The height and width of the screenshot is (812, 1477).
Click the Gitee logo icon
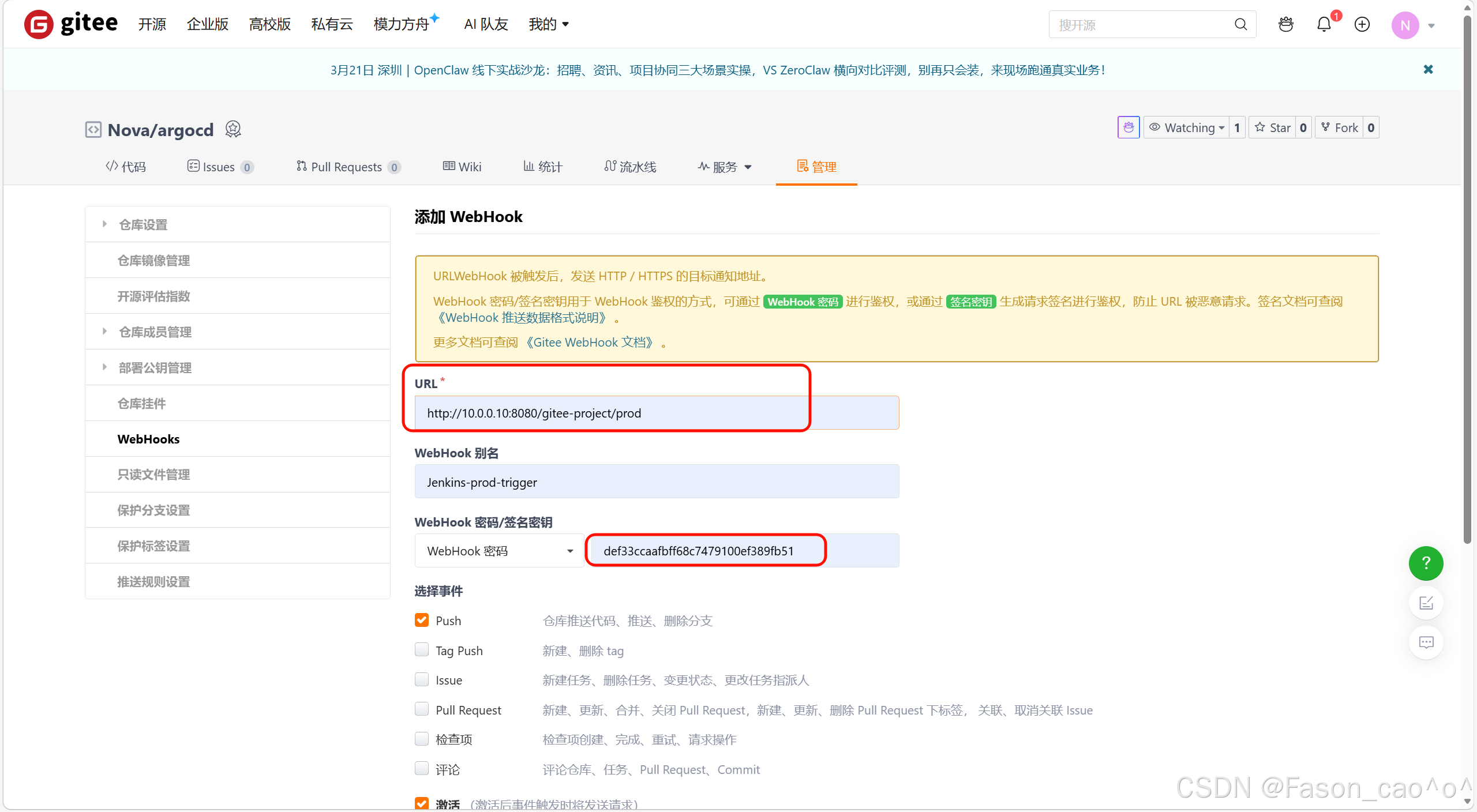coord(39,24)
